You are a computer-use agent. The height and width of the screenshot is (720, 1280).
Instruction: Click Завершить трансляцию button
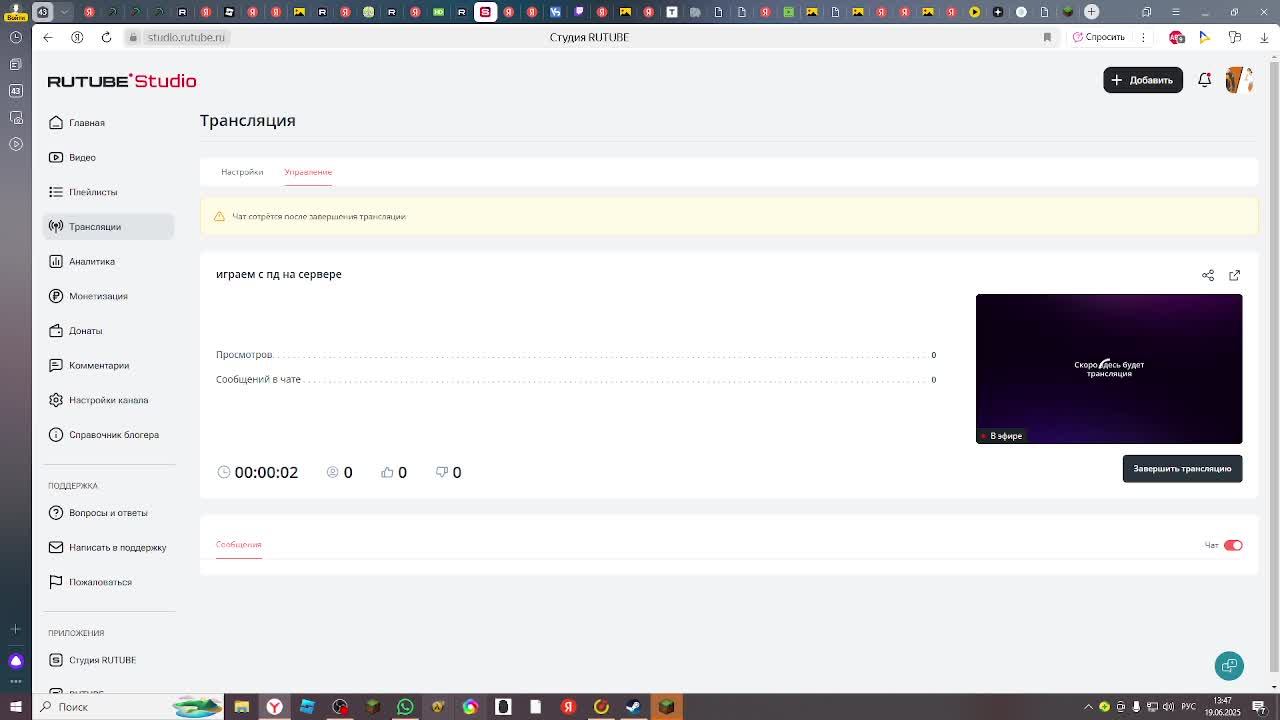(1182, 469)
